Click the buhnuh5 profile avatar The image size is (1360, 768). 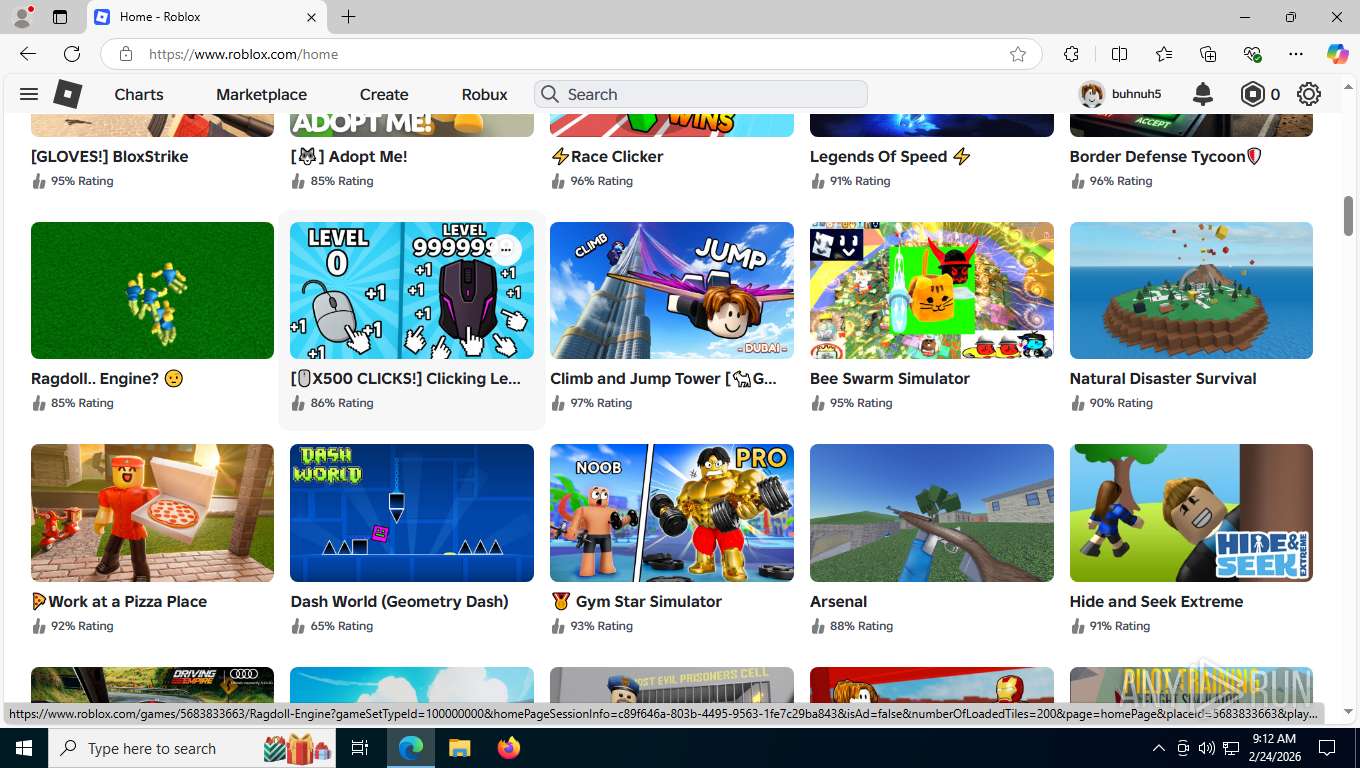tap(1091, 94)
